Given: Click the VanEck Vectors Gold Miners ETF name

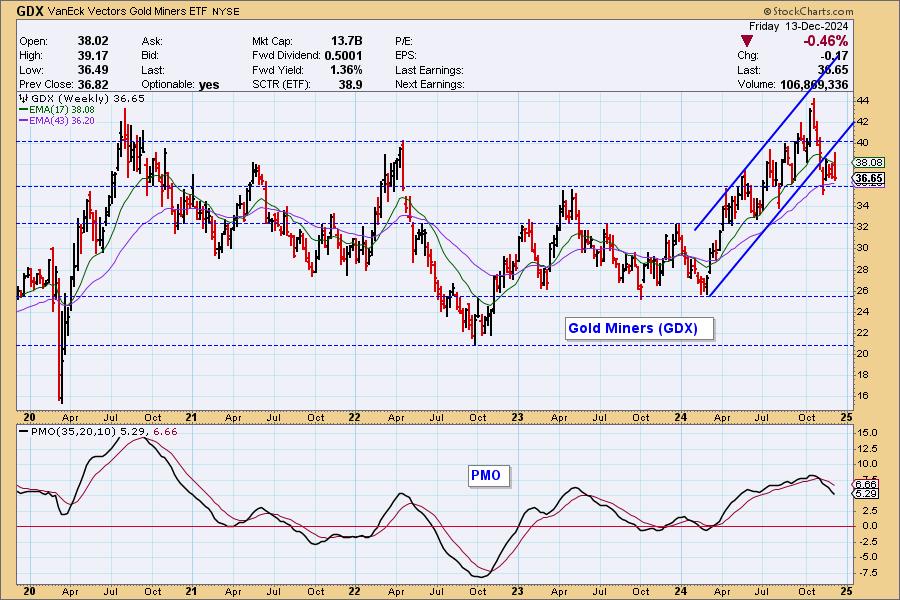Looking at the screenshot, I should pos(127,11).
